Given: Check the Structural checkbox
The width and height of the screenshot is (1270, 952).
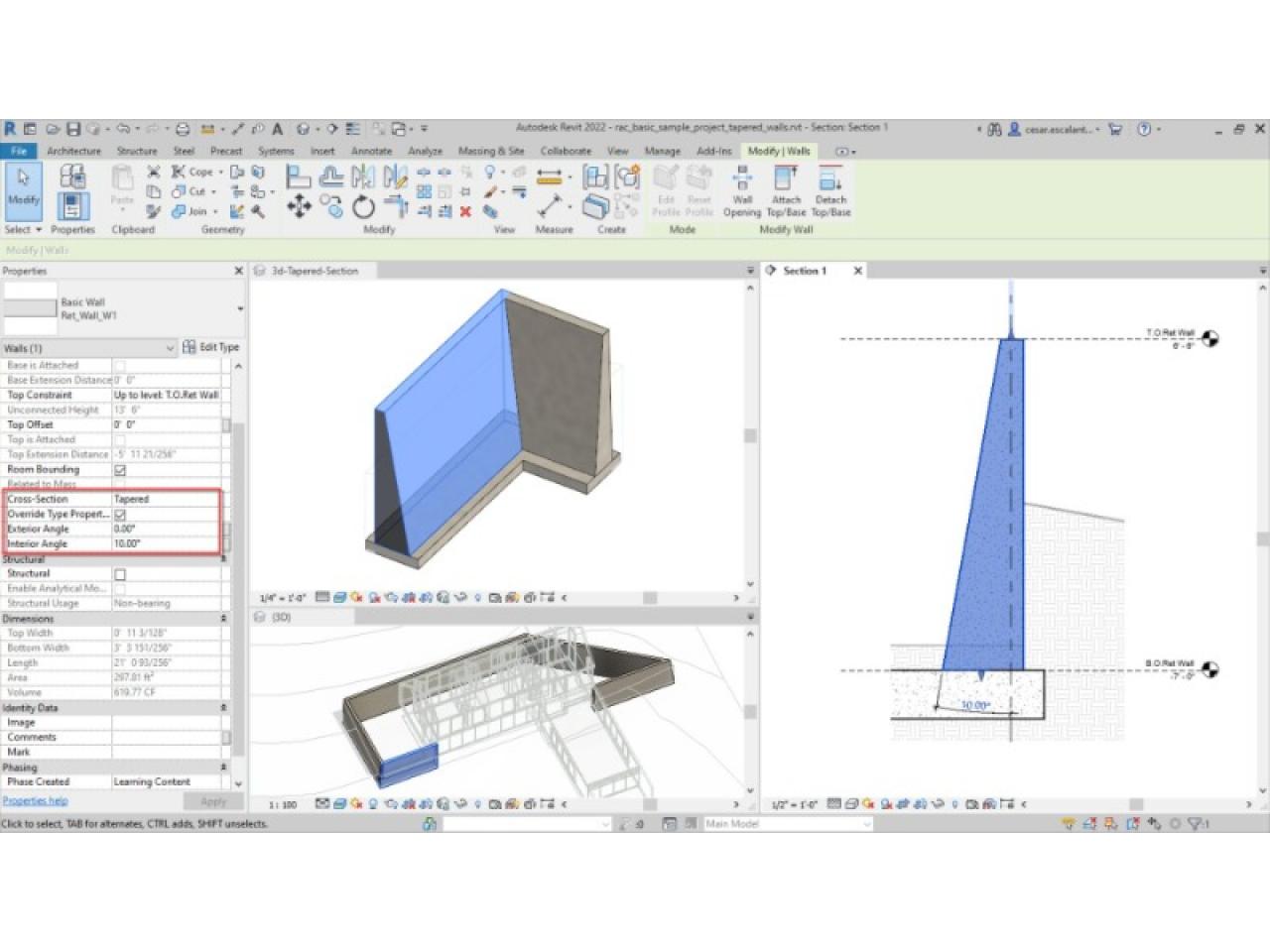Looking at the screenshot, I should [x=120, y=574].
